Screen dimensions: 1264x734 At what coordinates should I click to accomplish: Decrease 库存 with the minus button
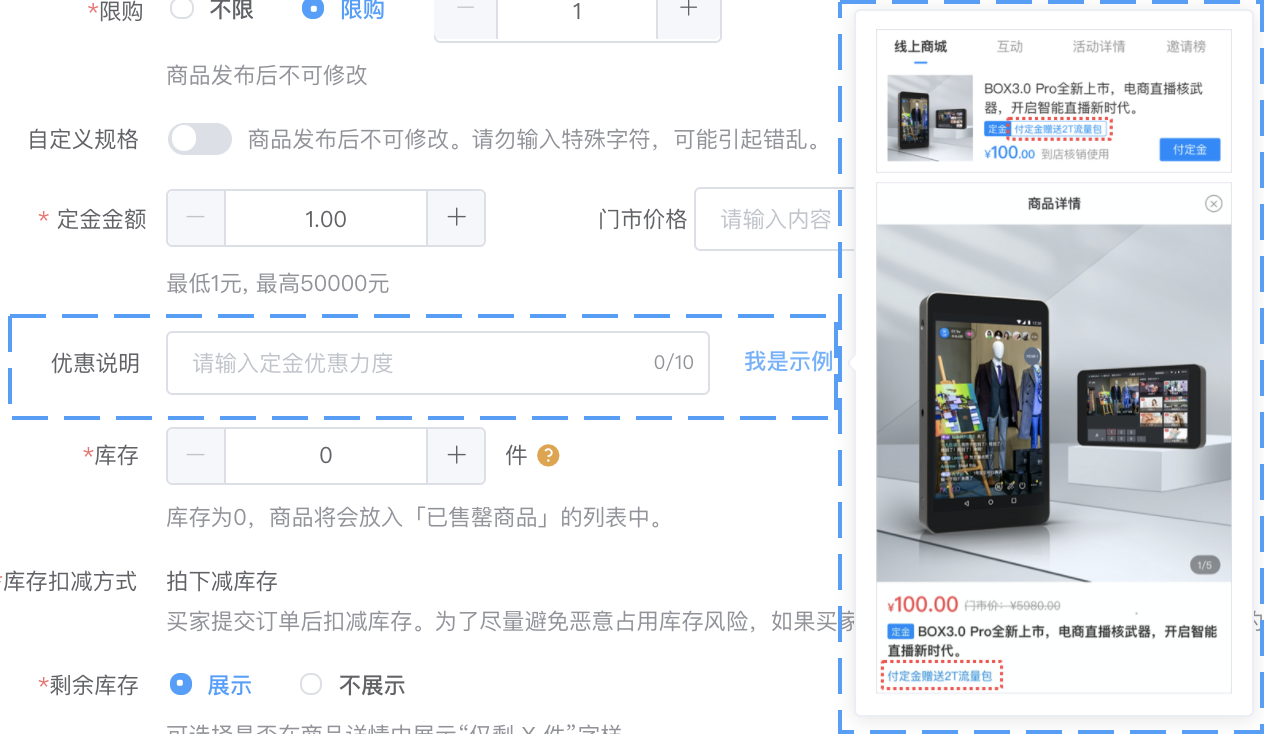tap(196, 456)
